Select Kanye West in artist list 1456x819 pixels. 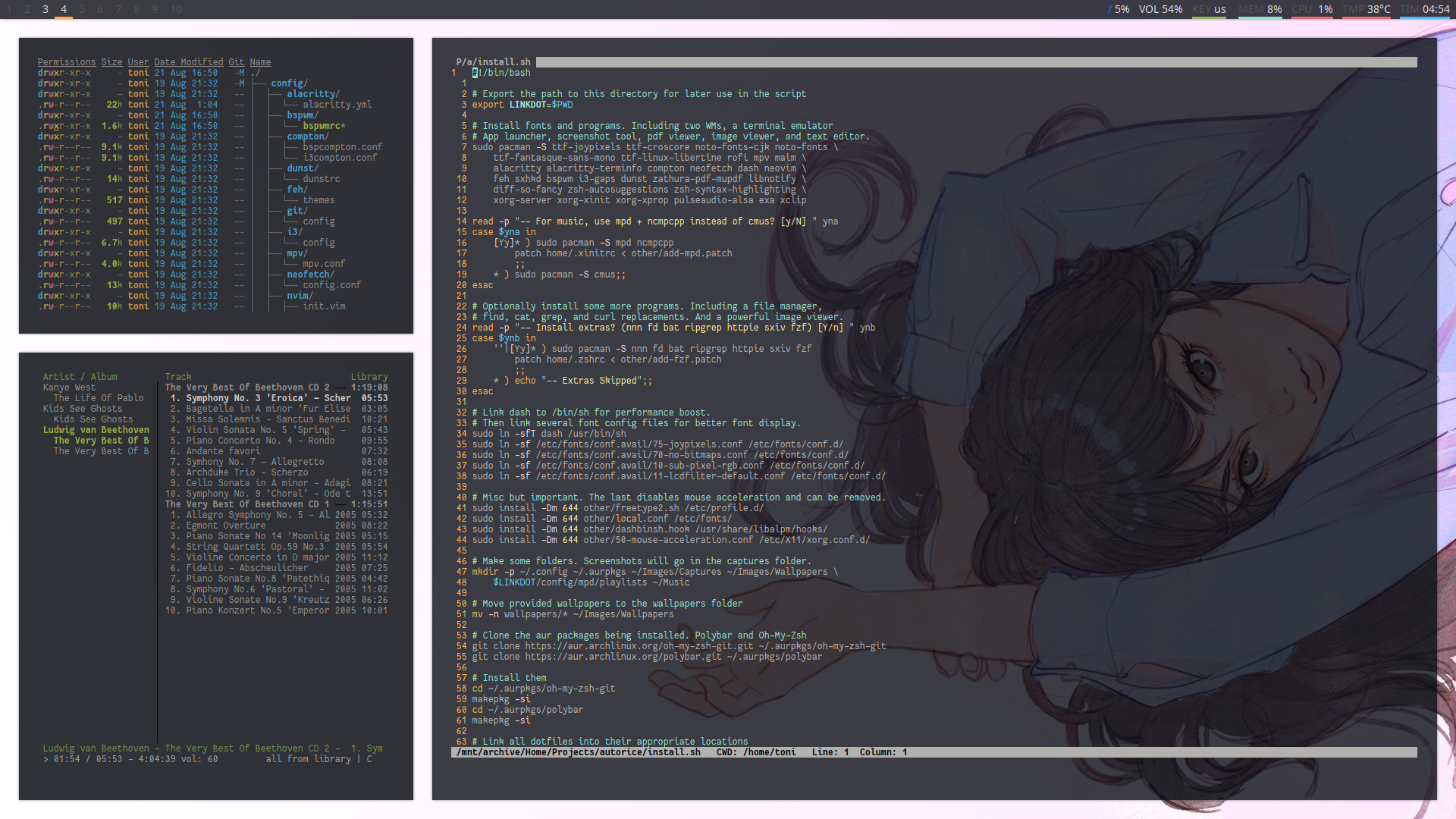tap(69, 388)
